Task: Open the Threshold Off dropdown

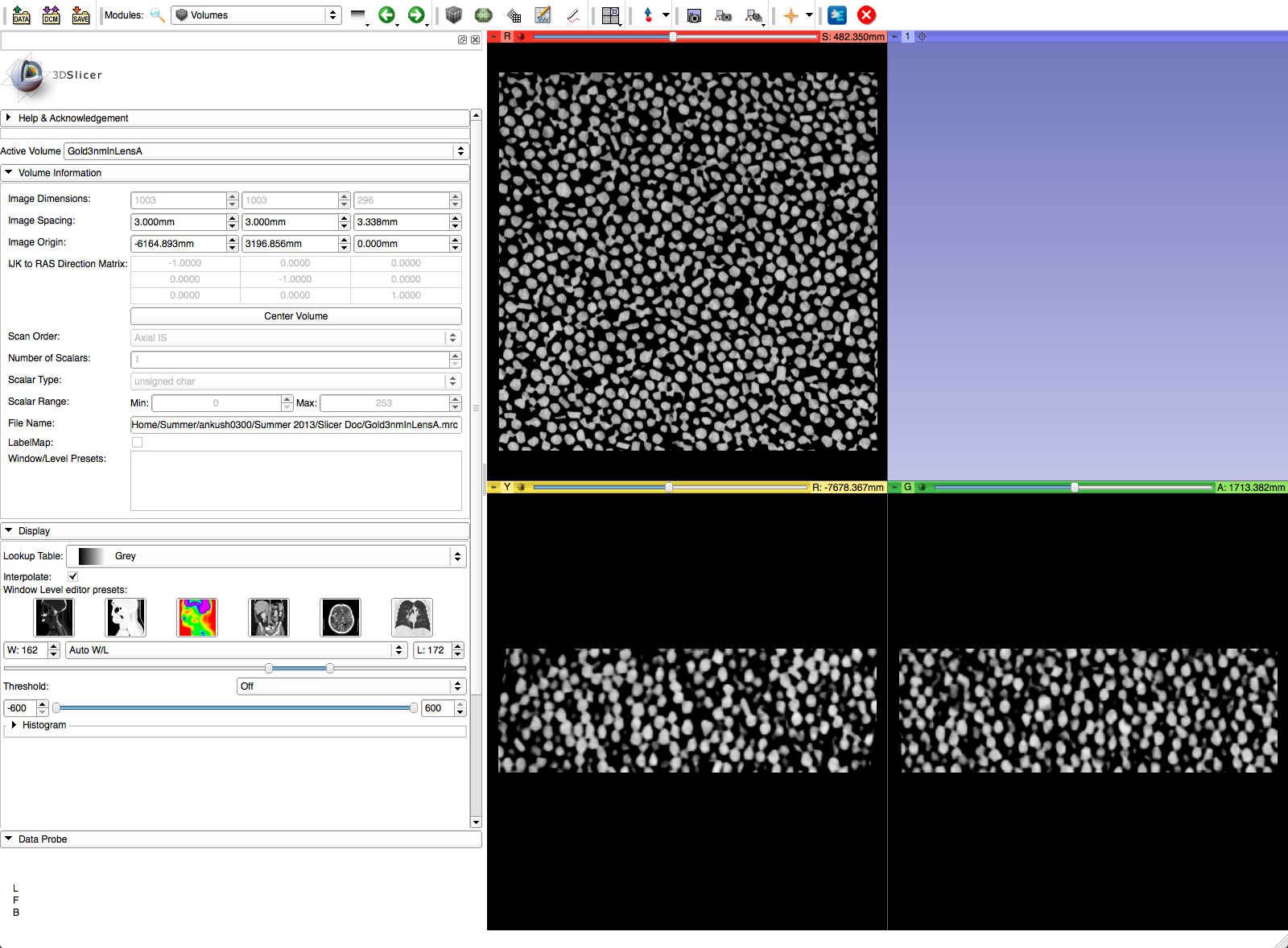Action: click(x=351, y=686)
